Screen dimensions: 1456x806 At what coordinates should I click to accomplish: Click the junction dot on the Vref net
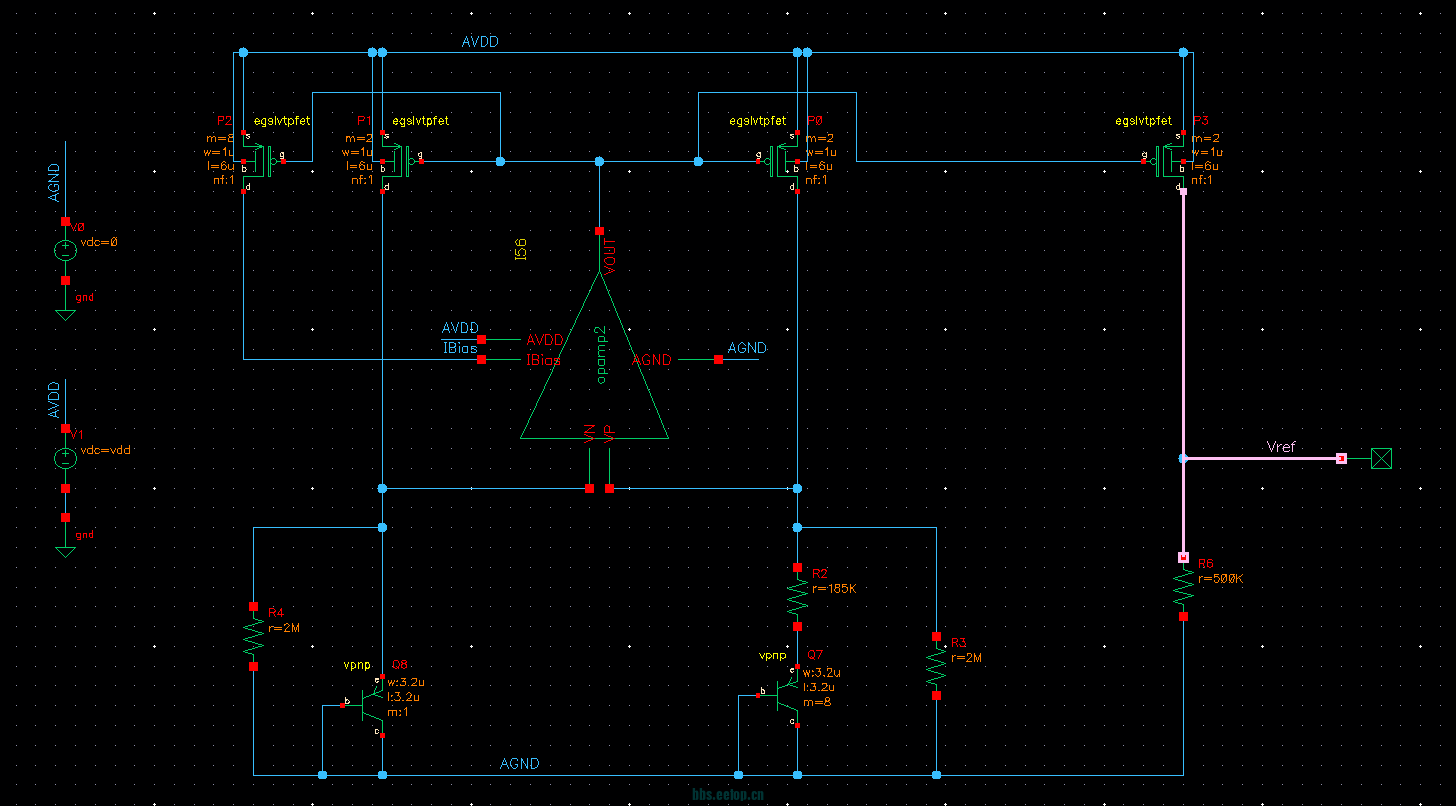coord(1183,458)
